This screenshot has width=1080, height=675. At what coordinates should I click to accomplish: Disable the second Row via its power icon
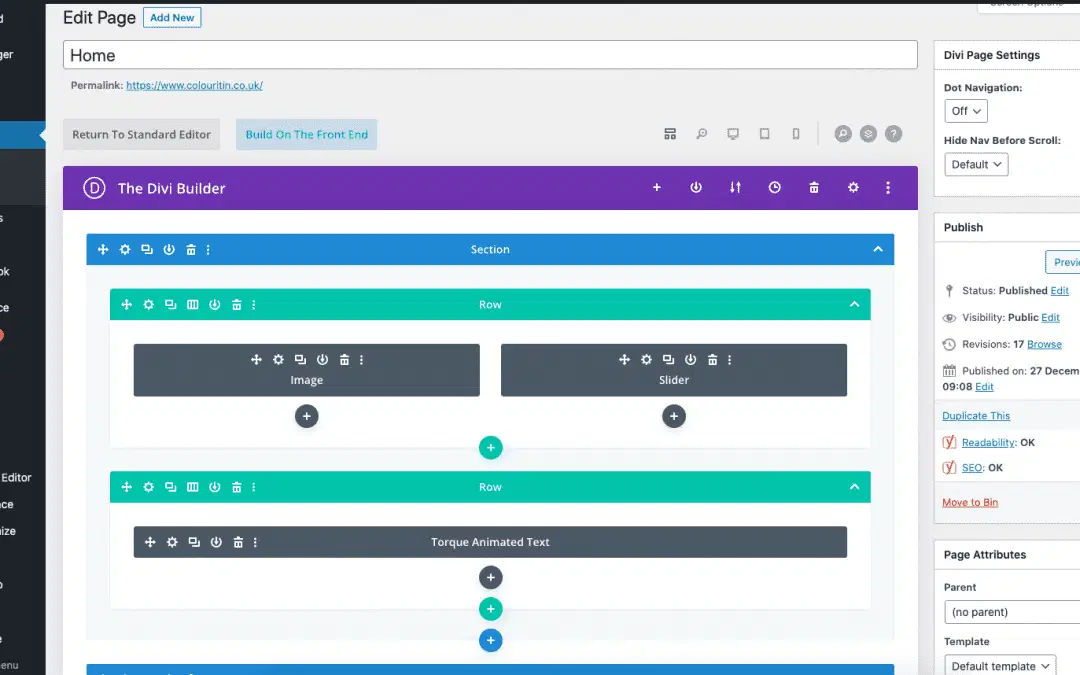point(214,487)
